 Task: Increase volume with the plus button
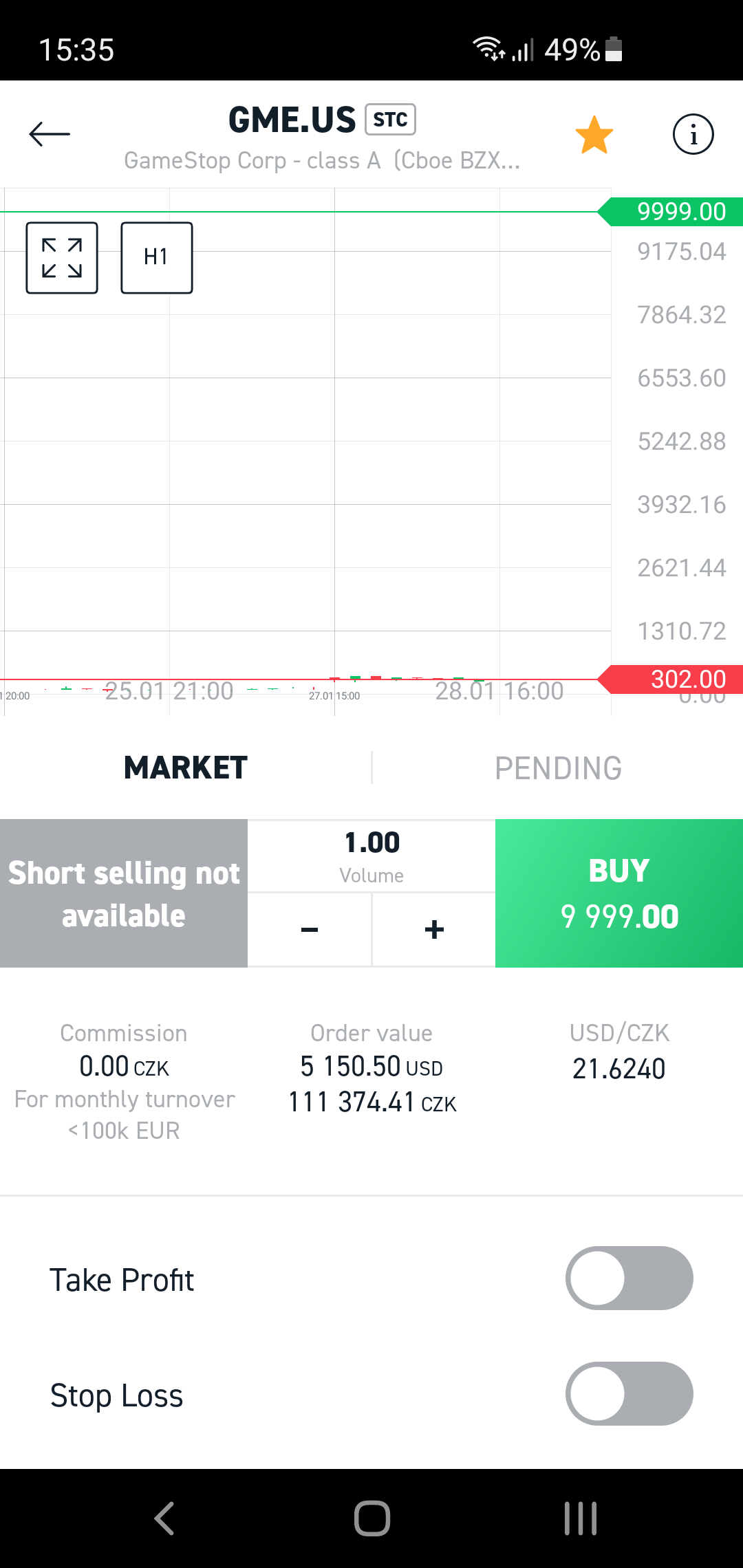click(434, 930)
